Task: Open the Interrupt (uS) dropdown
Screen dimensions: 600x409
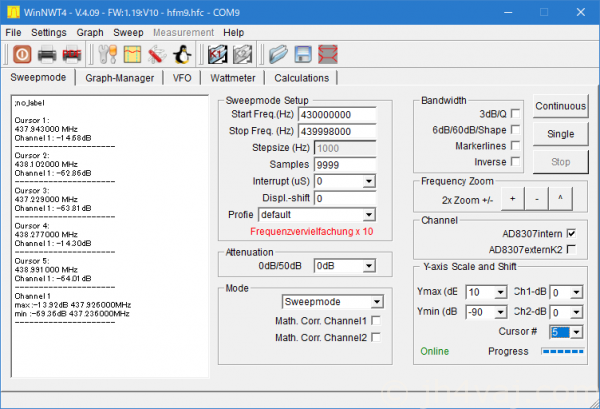Action: pos(368,181)
